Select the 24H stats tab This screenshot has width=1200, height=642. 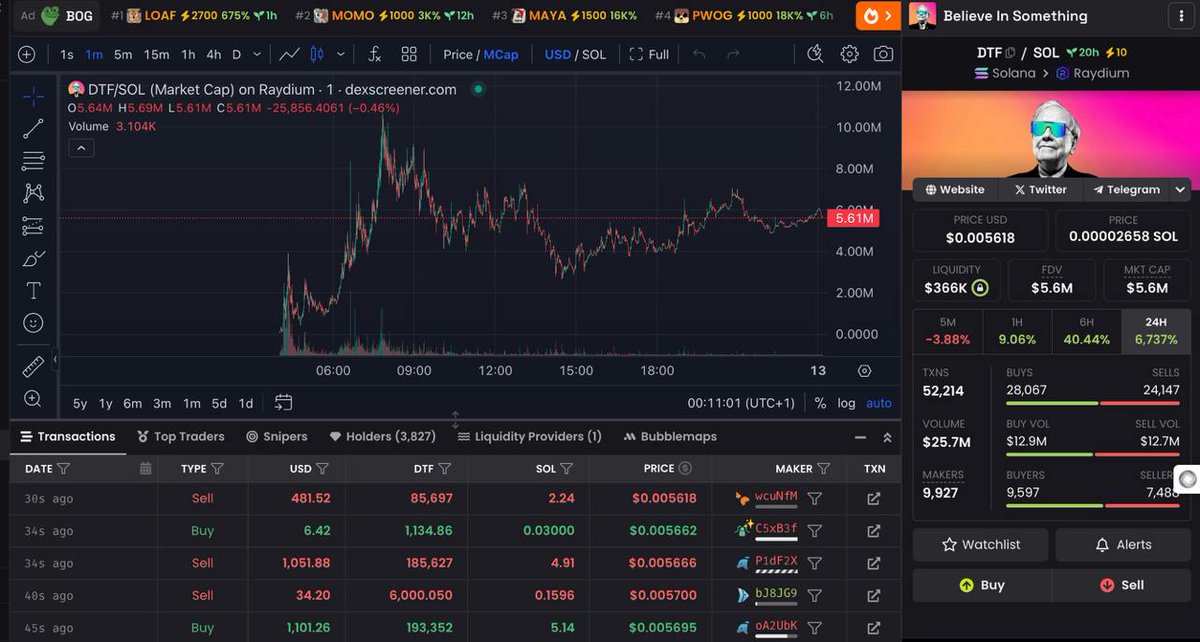1156,331
